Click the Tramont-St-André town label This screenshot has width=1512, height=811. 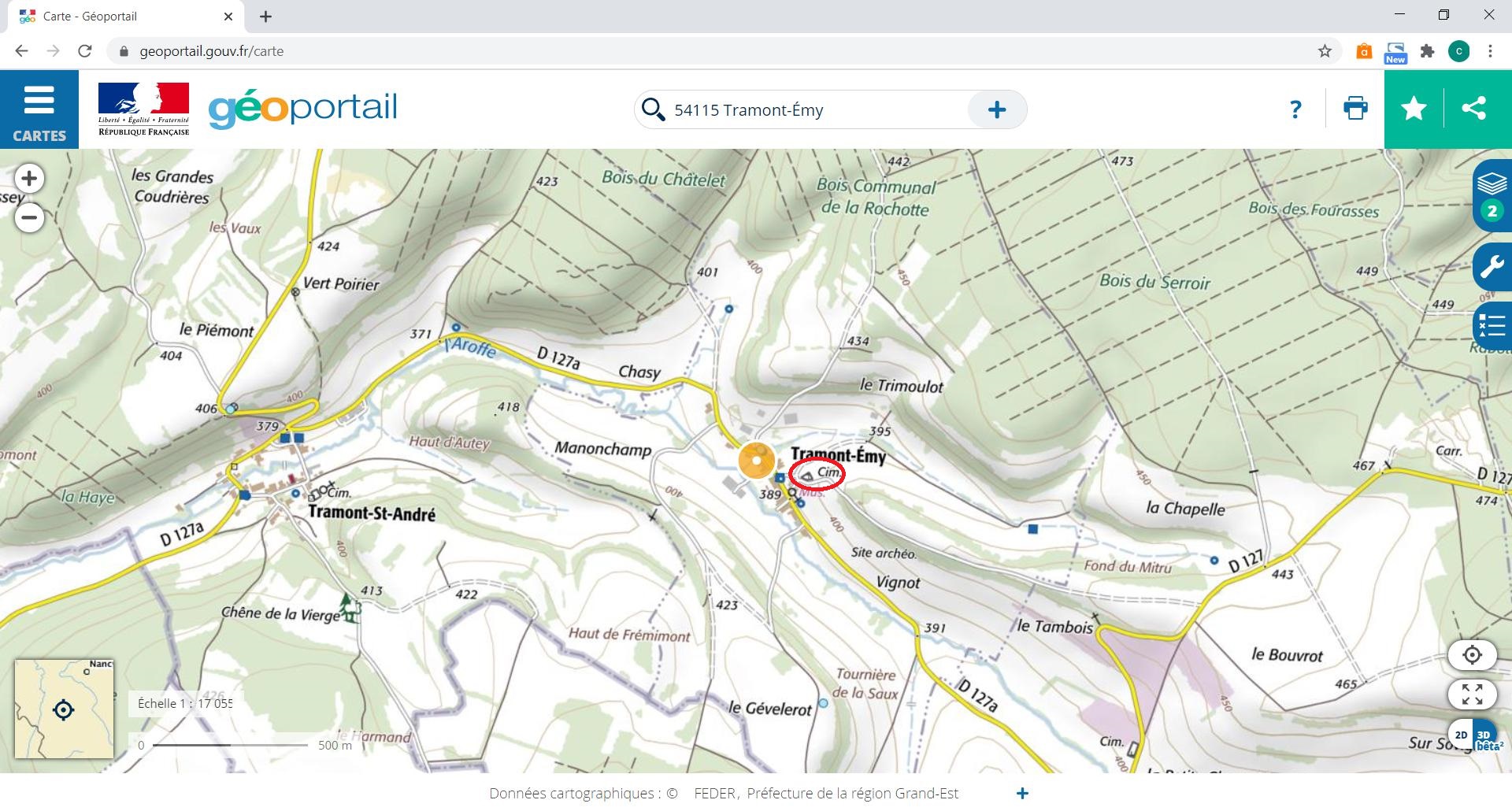[372, 513]
